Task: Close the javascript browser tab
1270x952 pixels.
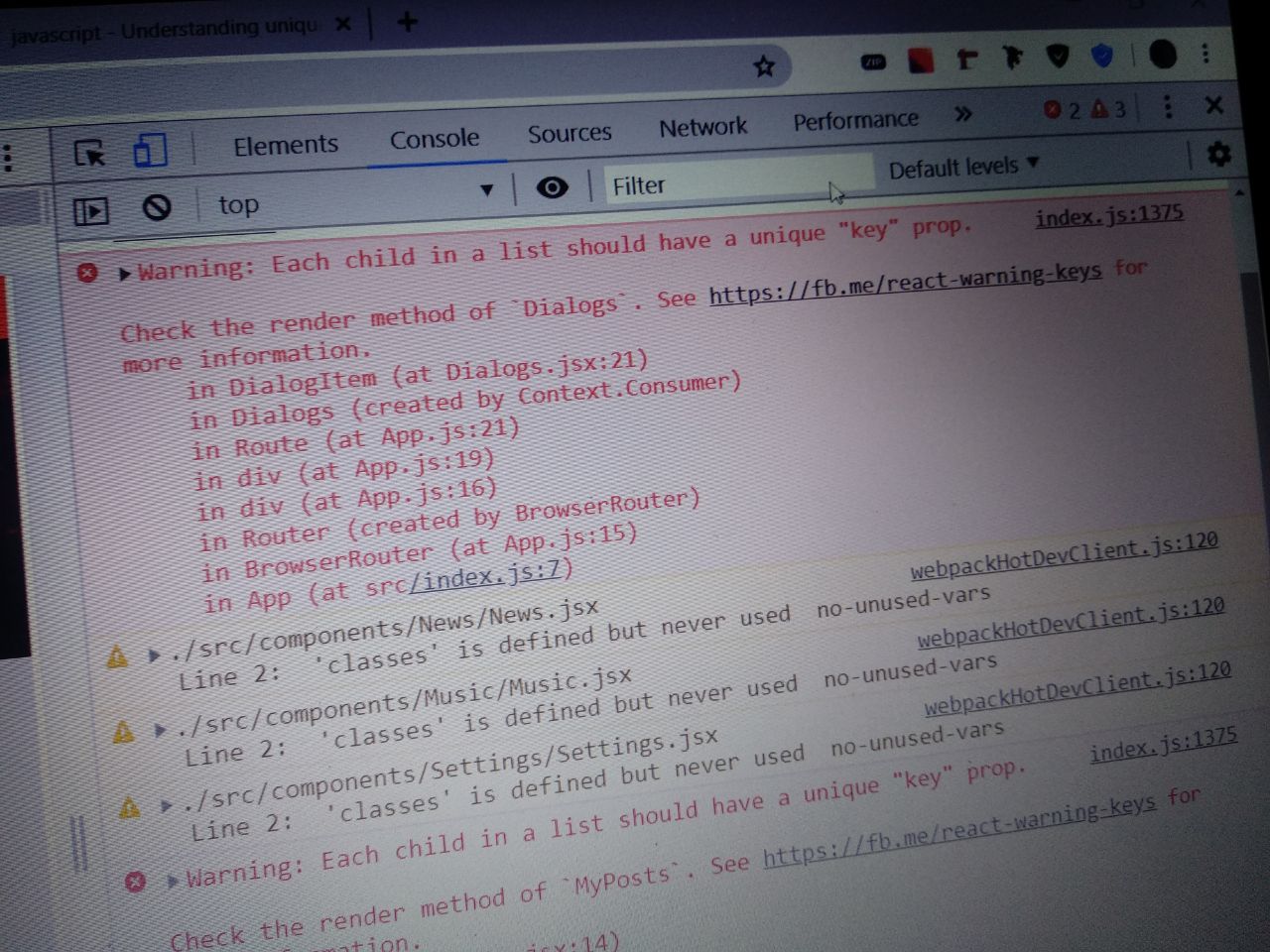Action: [343, 24]
